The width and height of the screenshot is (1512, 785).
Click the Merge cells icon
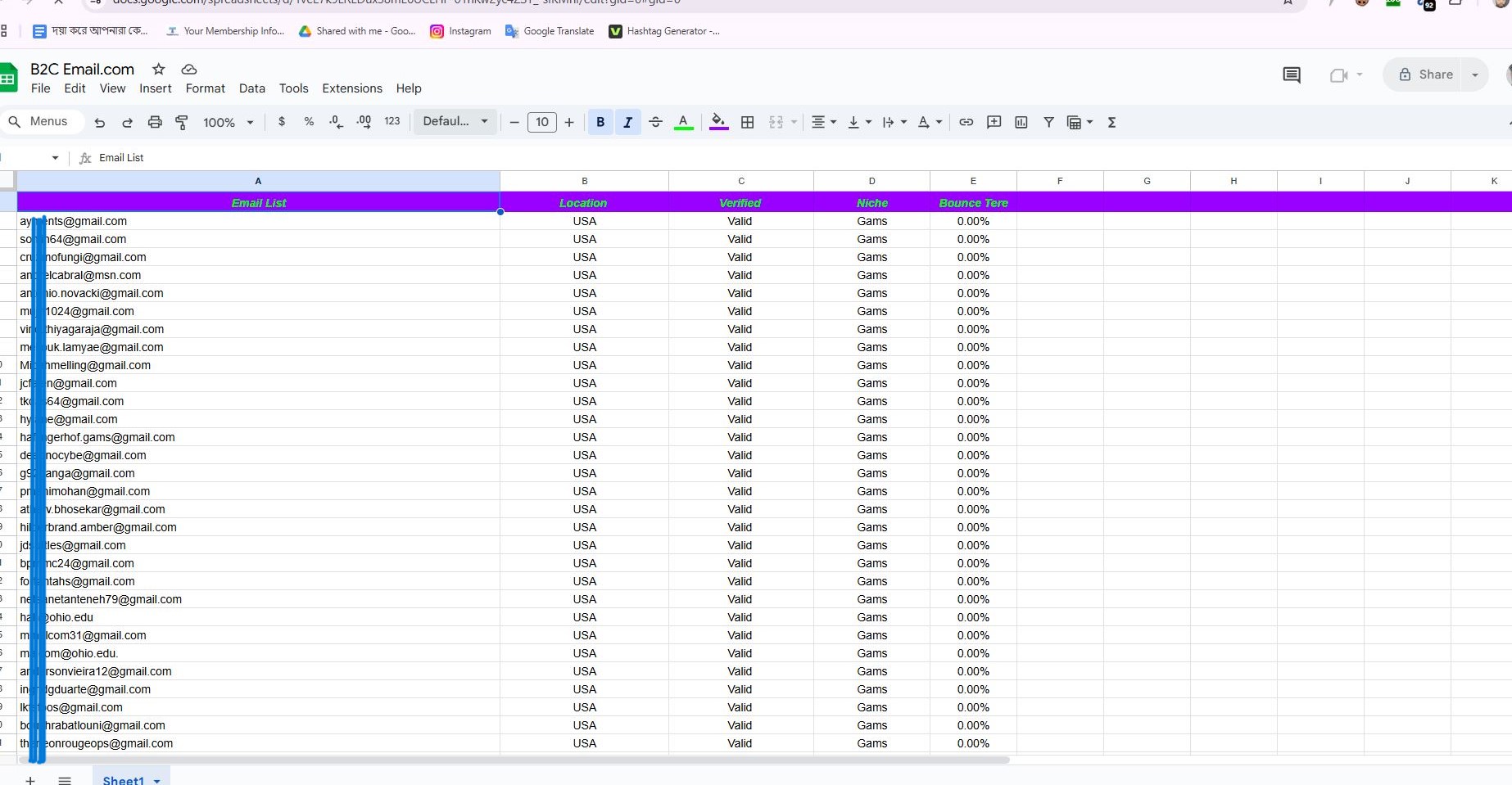776,122
